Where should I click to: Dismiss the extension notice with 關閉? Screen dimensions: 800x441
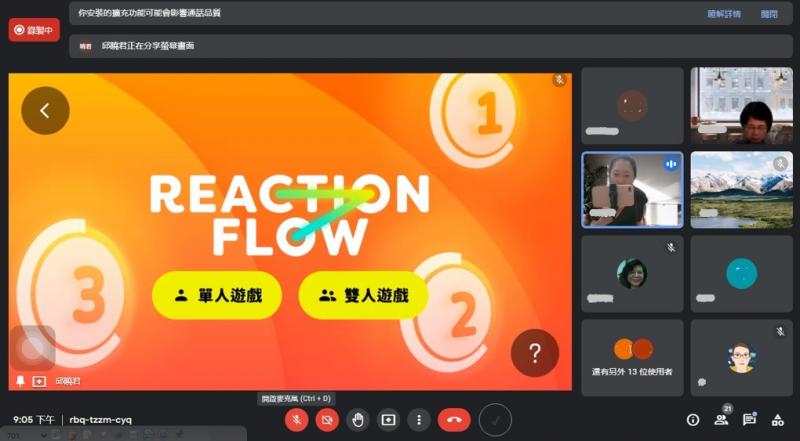coord(769,14)
